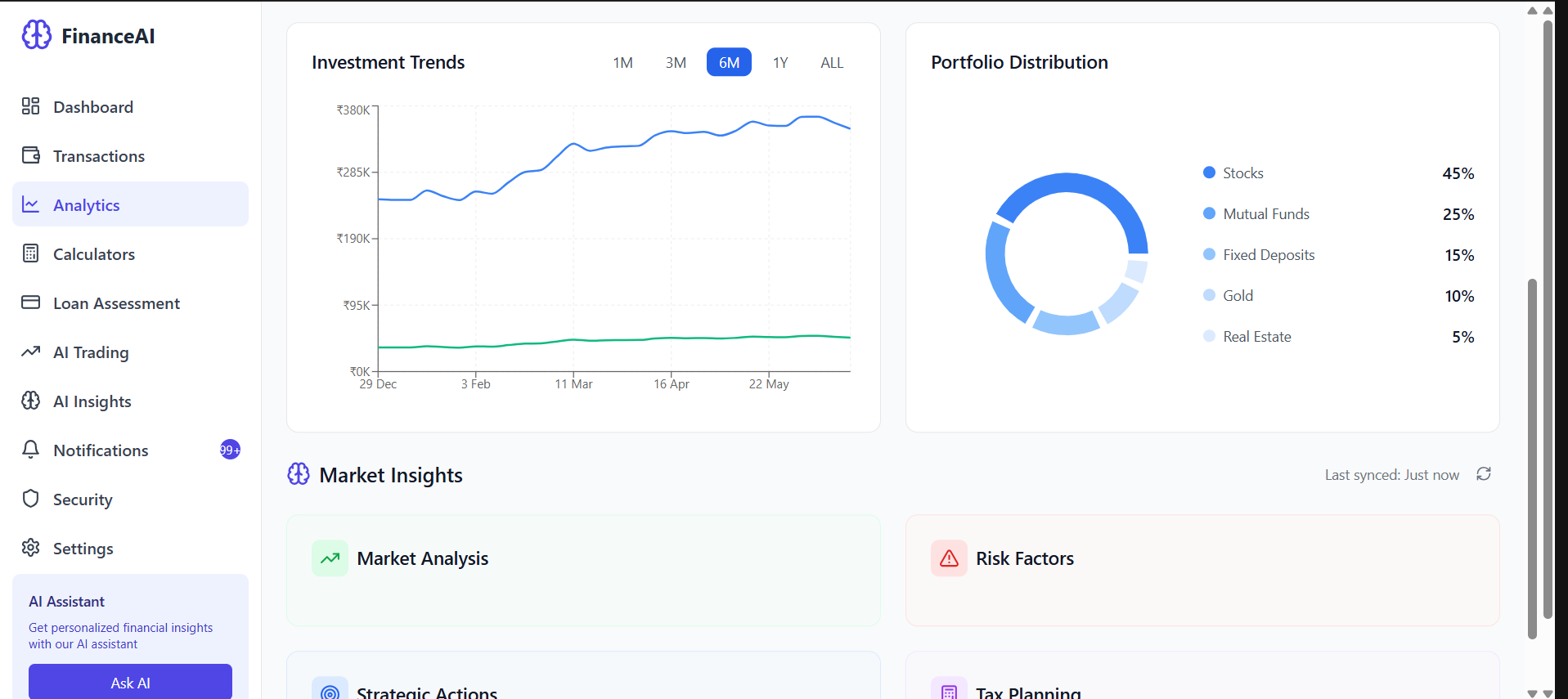
Task: Click the Dashboard grid icon
Action: click(x=30, y=106)
